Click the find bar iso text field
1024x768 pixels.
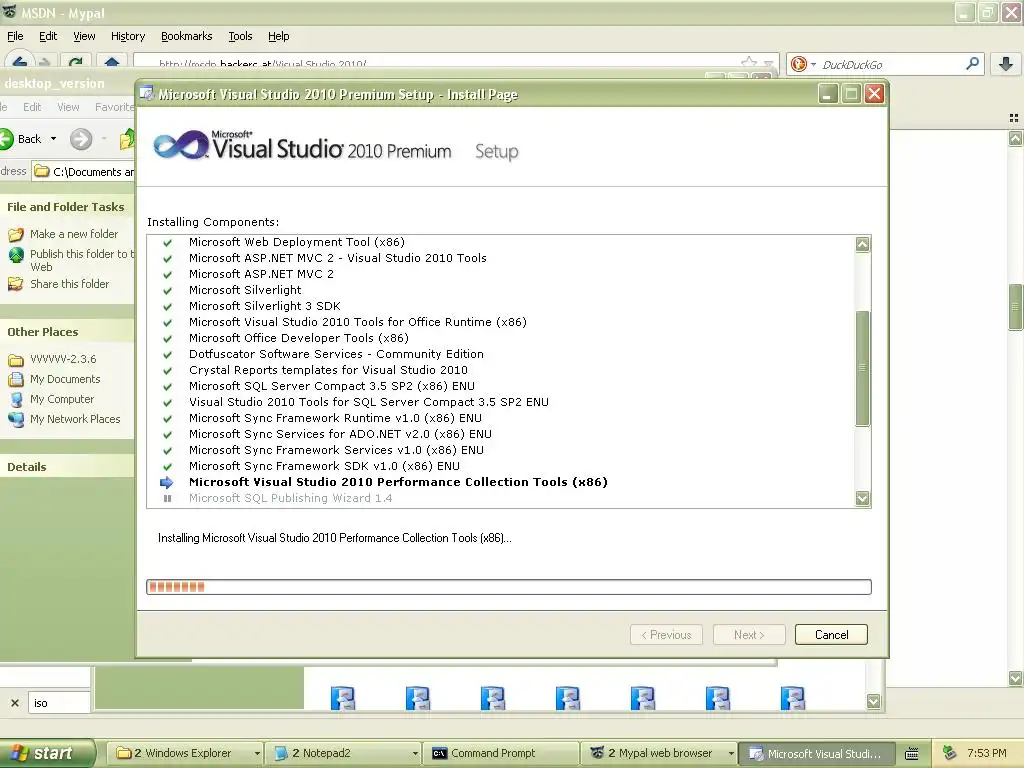pos(59,703)
